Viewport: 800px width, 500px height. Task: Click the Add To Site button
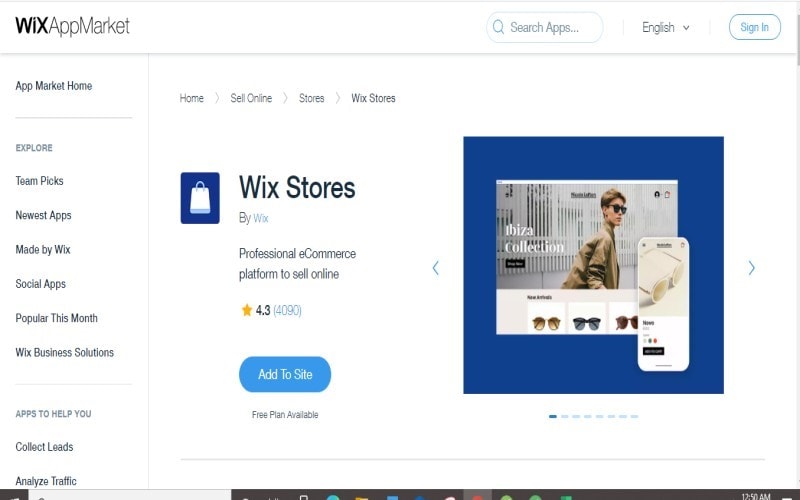point(285,374)
